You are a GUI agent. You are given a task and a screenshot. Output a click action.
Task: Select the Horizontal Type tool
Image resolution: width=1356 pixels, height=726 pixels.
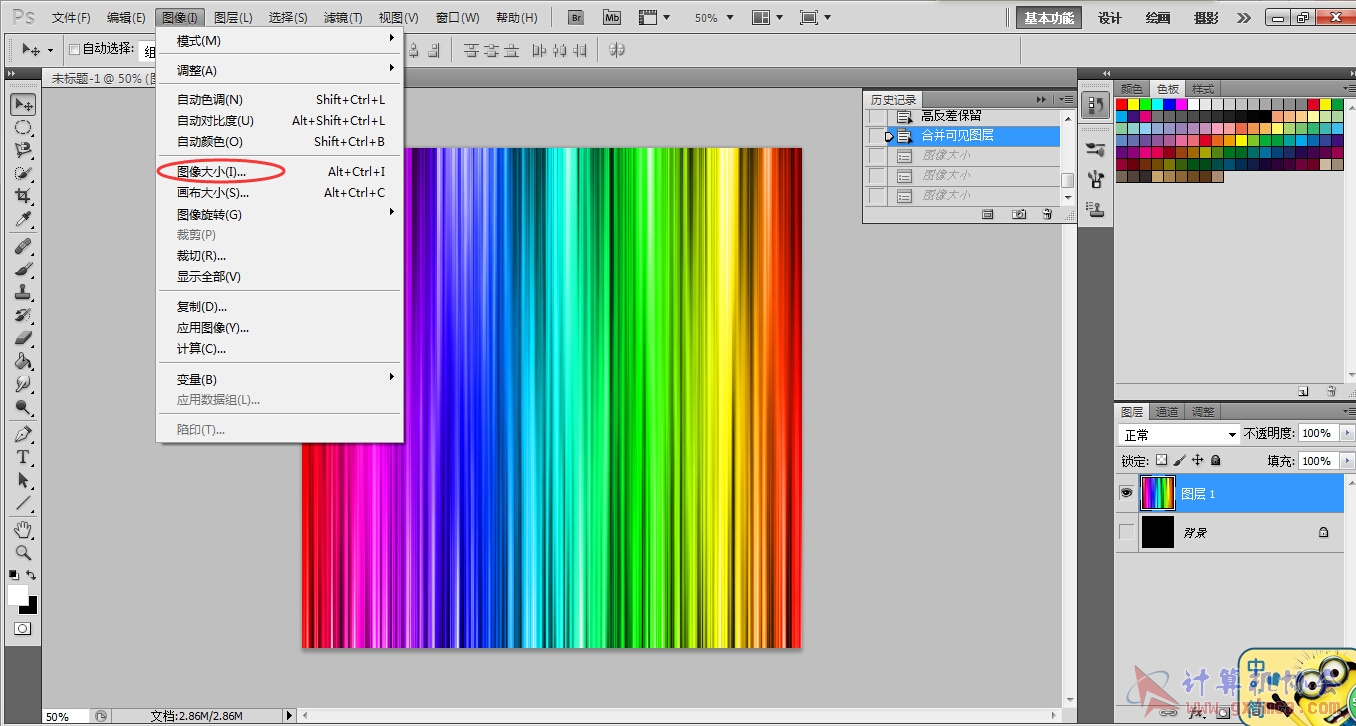click(x=23, y=458)
